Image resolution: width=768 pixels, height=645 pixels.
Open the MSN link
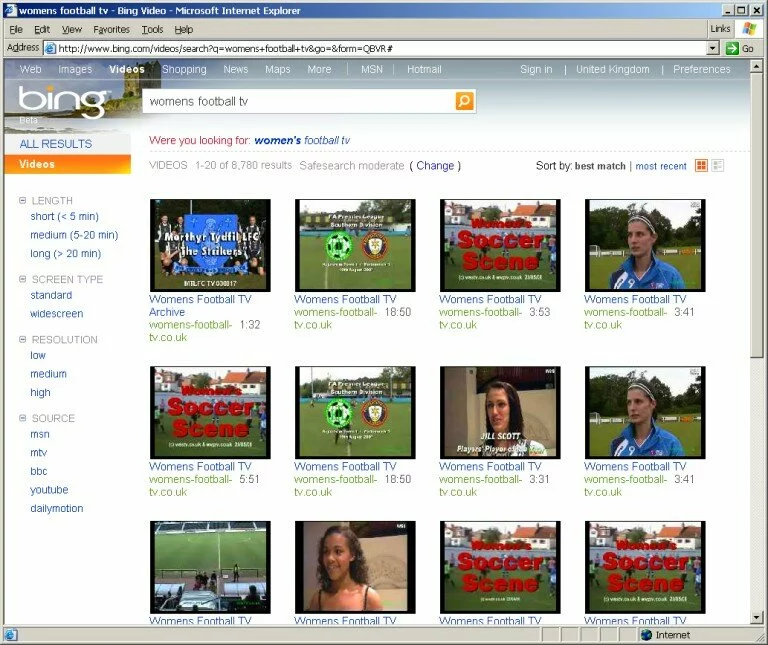pyautogui.click(x=372, y=70)
